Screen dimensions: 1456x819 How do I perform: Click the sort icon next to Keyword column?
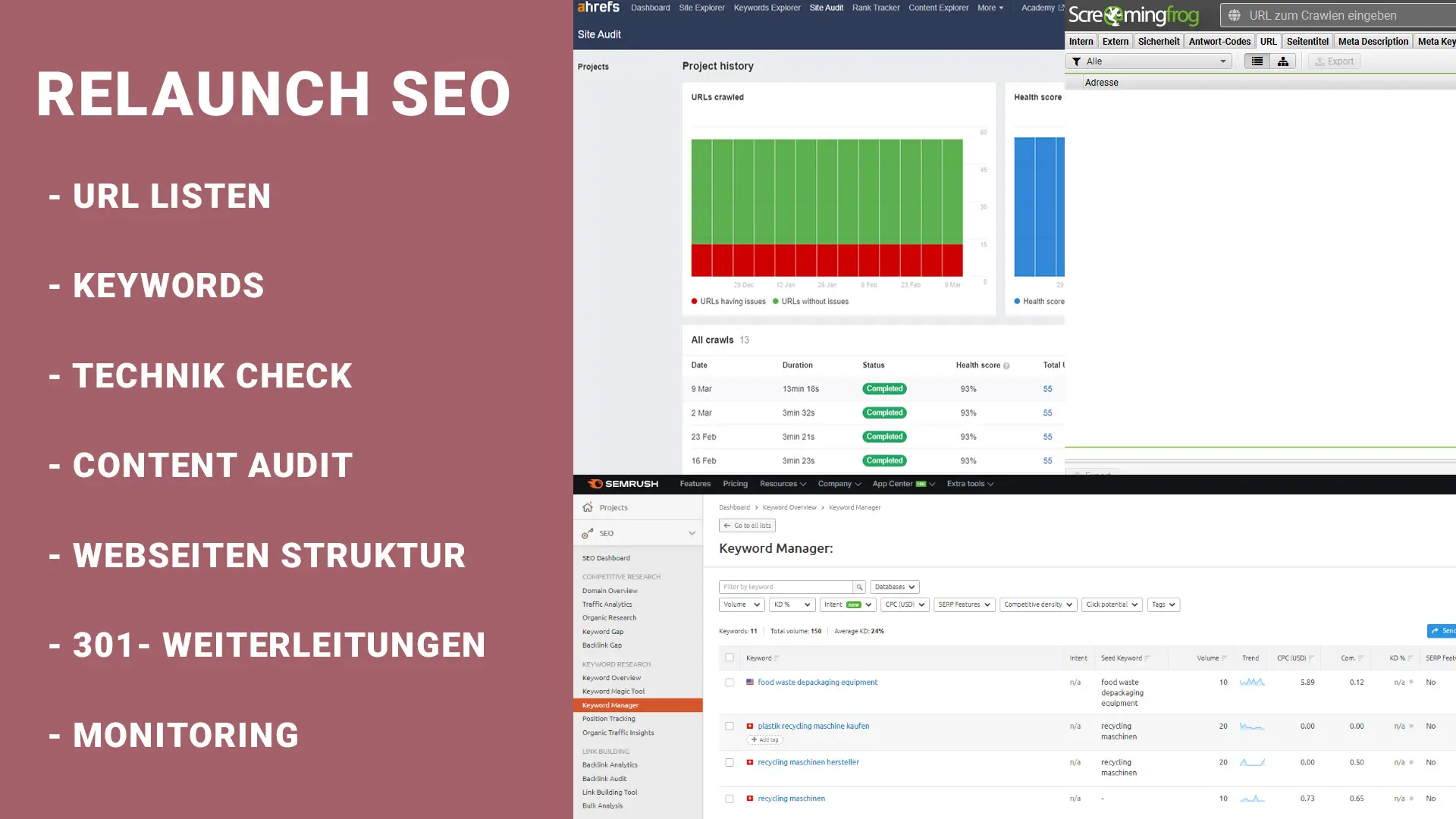coord(777,658)
